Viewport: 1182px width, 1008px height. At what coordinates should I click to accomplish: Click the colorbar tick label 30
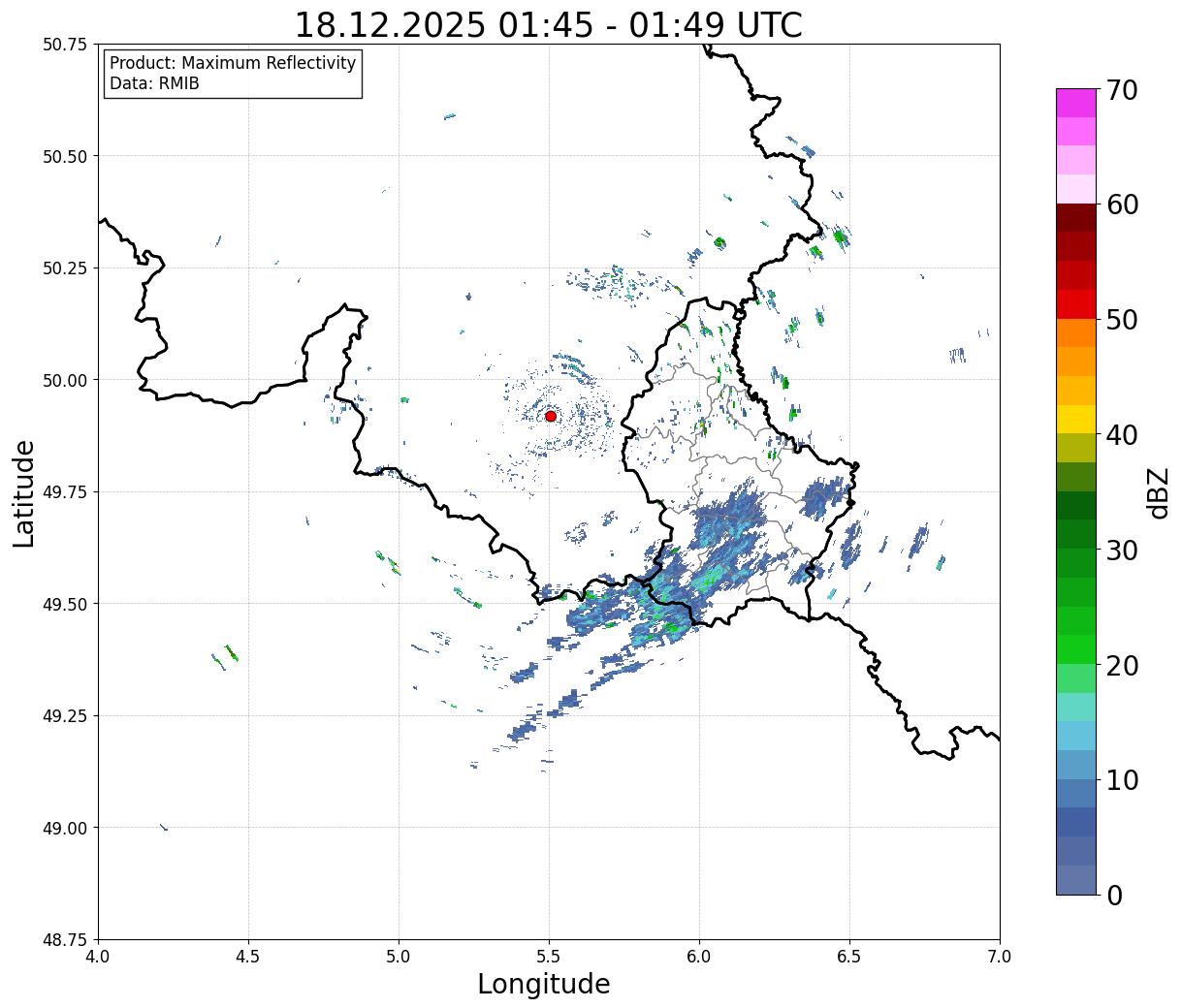coord(1122,550)
